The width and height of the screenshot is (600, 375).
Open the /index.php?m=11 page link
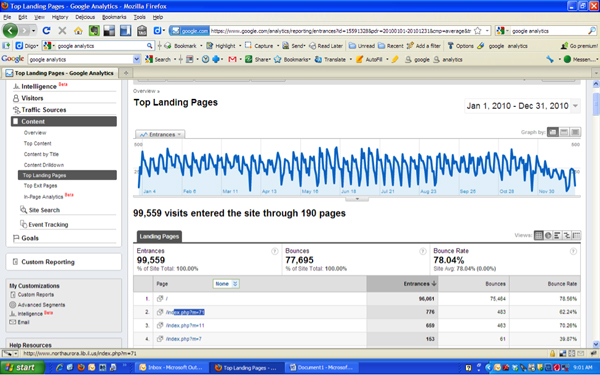pos(185,326)
